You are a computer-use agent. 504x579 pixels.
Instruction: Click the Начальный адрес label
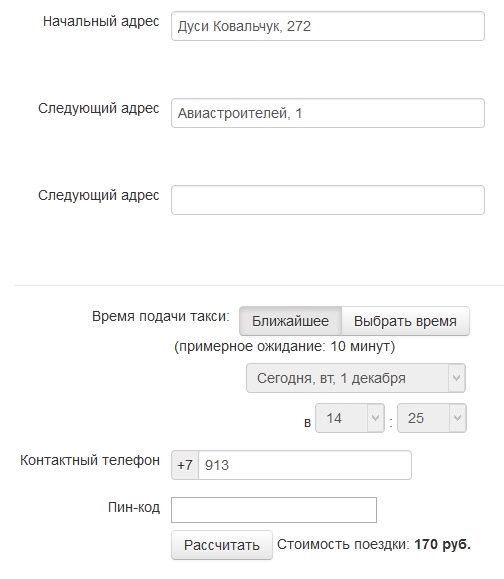(101, 22)
